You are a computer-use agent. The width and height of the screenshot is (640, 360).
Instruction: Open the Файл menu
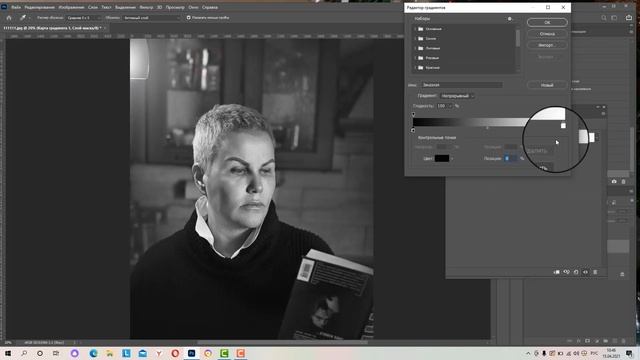pyautogui.click(x=16, y=7)
